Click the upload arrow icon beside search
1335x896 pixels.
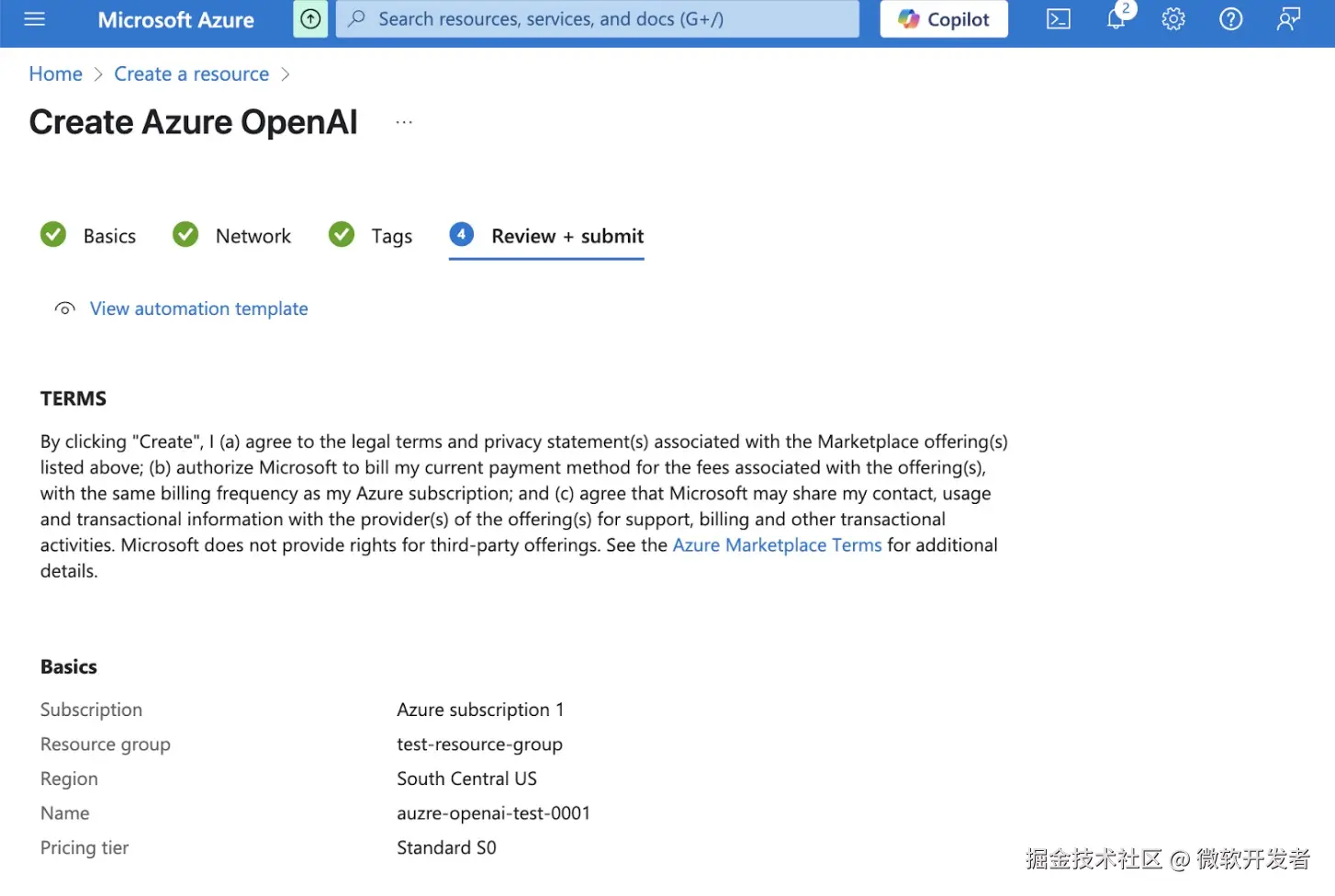pyautogui.click(x=310, y=19)
